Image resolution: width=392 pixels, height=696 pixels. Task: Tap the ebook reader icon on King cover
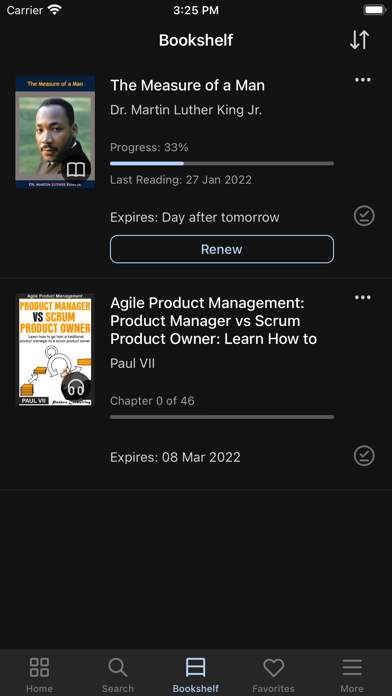pyautogui.click(x=76, y=169)
